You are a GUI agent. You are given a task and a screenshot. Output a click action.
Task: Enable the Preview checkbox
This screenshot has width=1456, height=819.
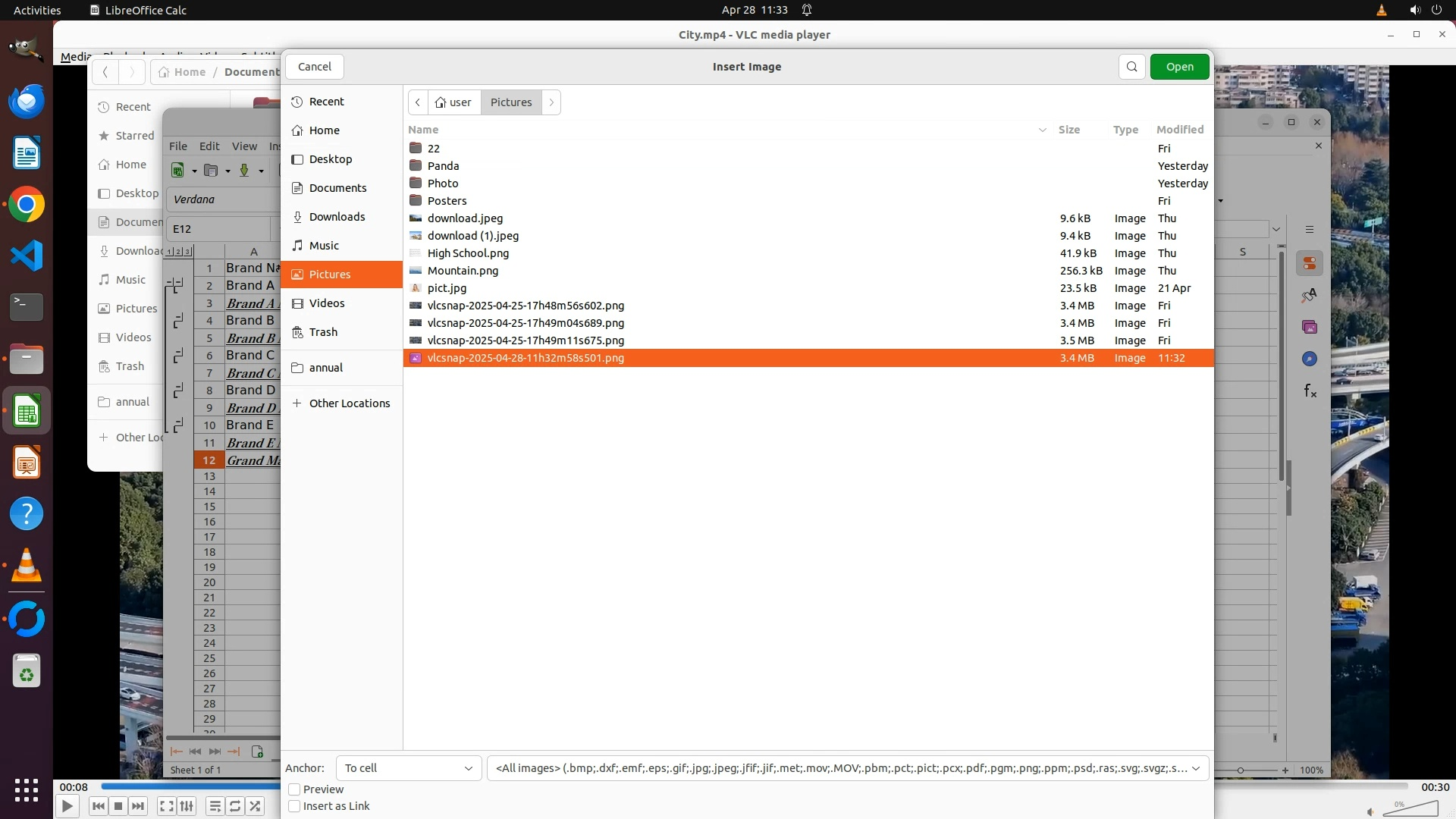295,789
